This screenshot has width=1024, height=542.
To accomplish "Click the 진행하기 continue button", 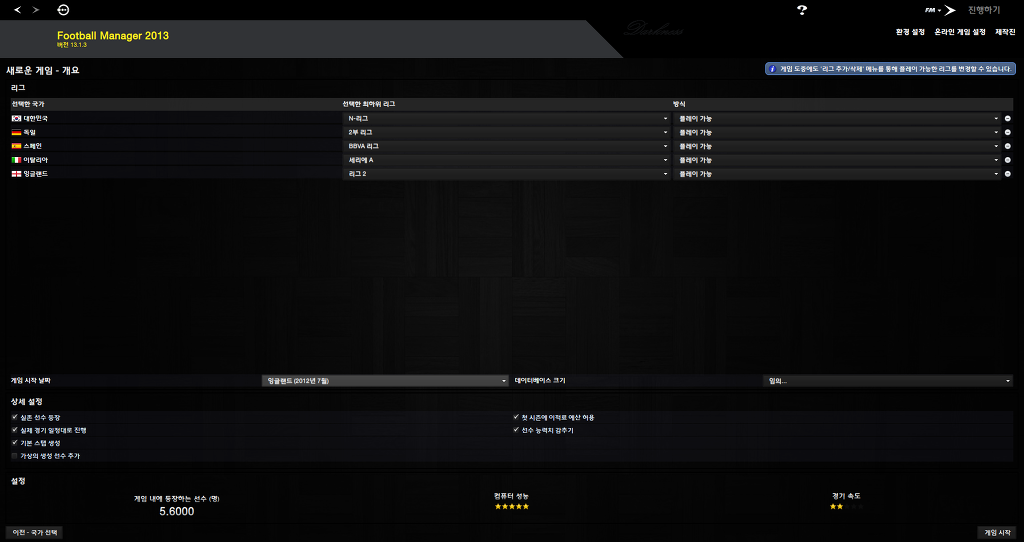I will tap(984, 10).
